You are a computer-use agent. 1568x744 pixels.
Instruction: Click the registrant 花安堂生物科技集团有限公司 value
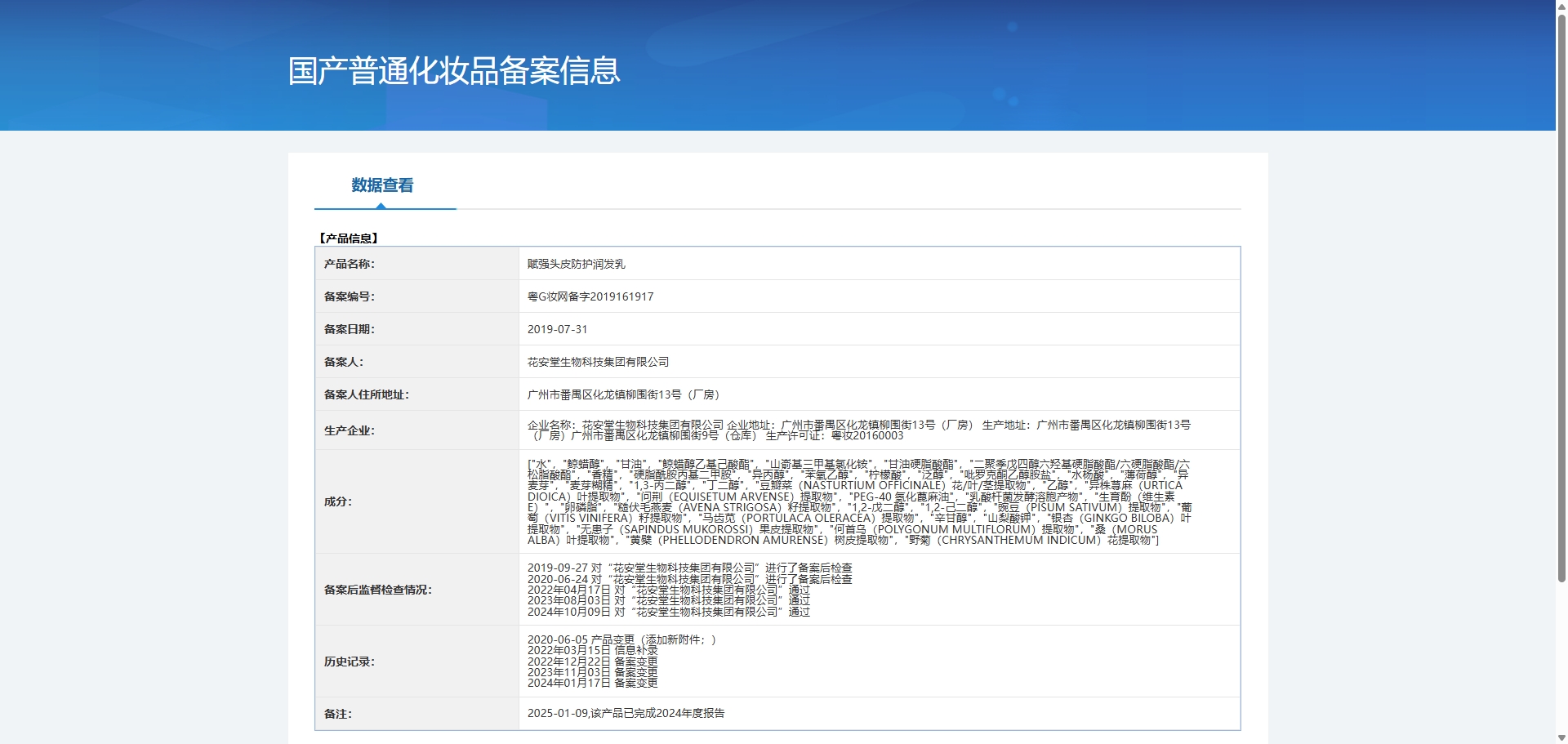(598, 362)
